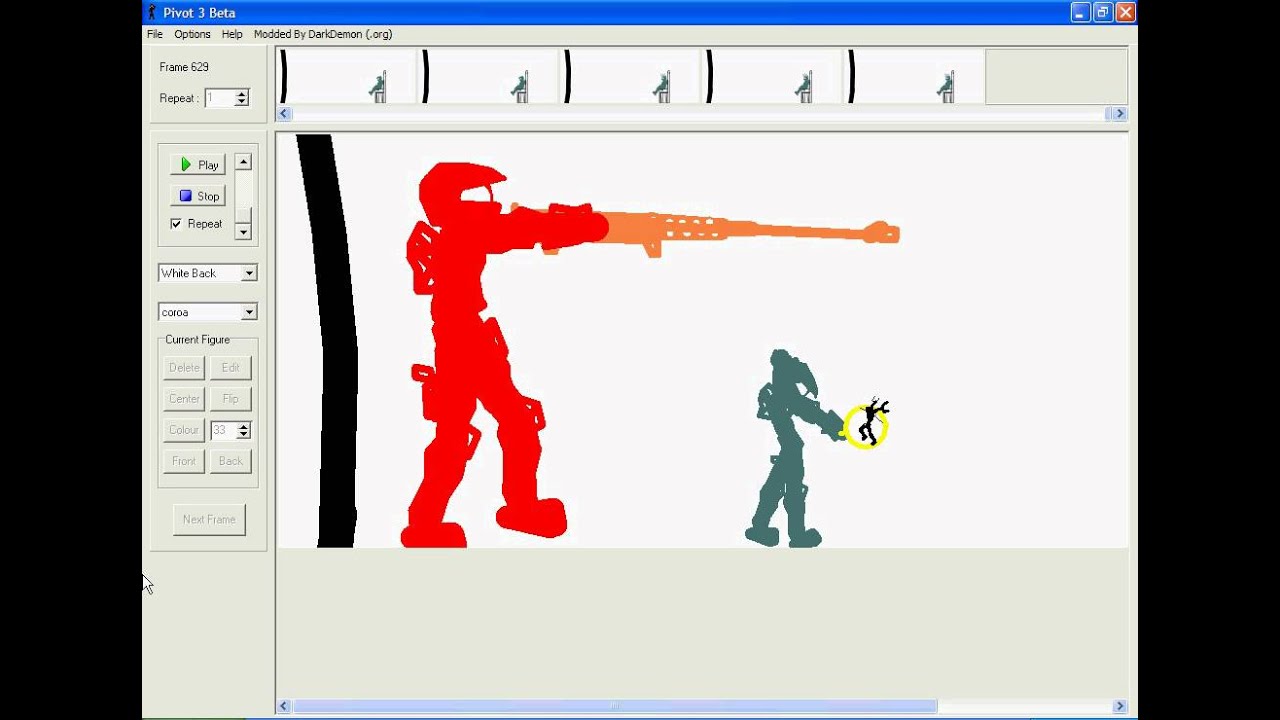Click the Pivot stick figure title bar icon
This screenshot has width=1280, height=720.
tap(152, 12)
